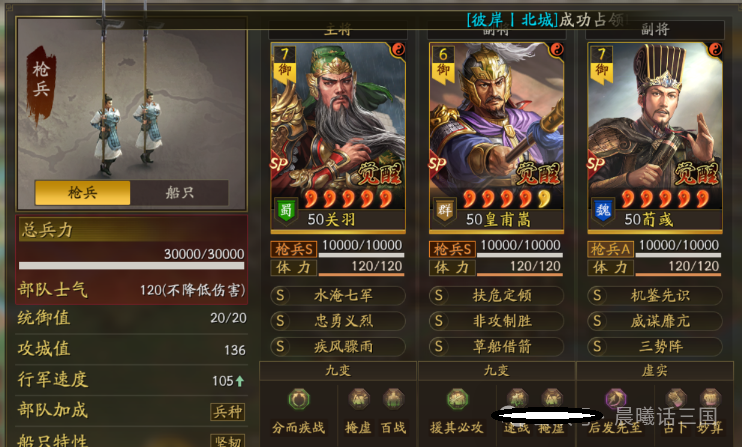Open the 援其必攻 green icon
This screenshot has width=742, height=447.
(x=457, y=400)
